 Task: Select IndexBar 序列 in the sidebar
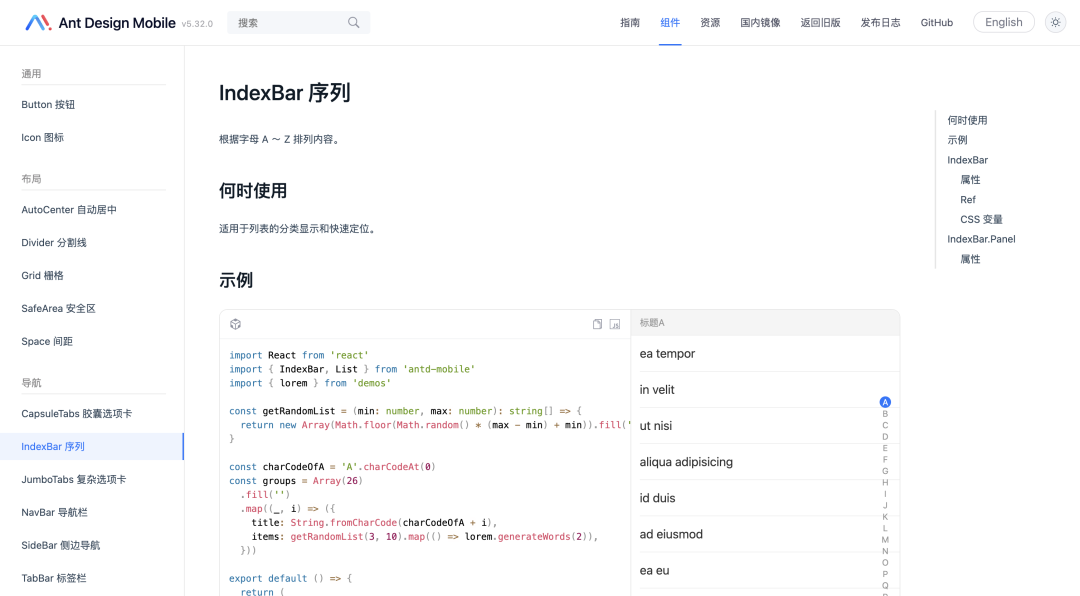coord(92,446)
